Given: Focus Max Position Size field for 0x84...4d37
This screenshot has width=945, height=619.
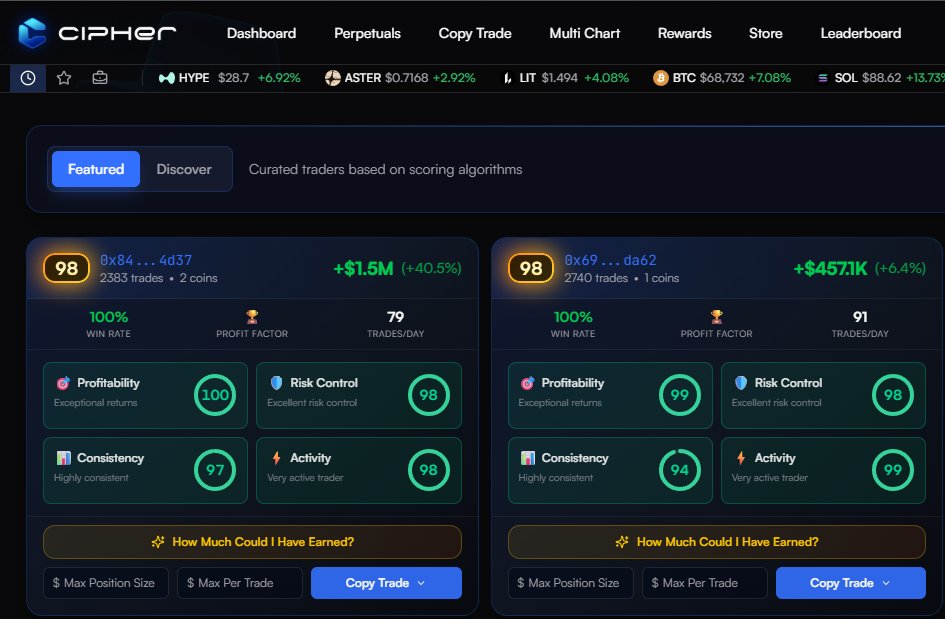Looking at the screenshot, I should 106,583.
